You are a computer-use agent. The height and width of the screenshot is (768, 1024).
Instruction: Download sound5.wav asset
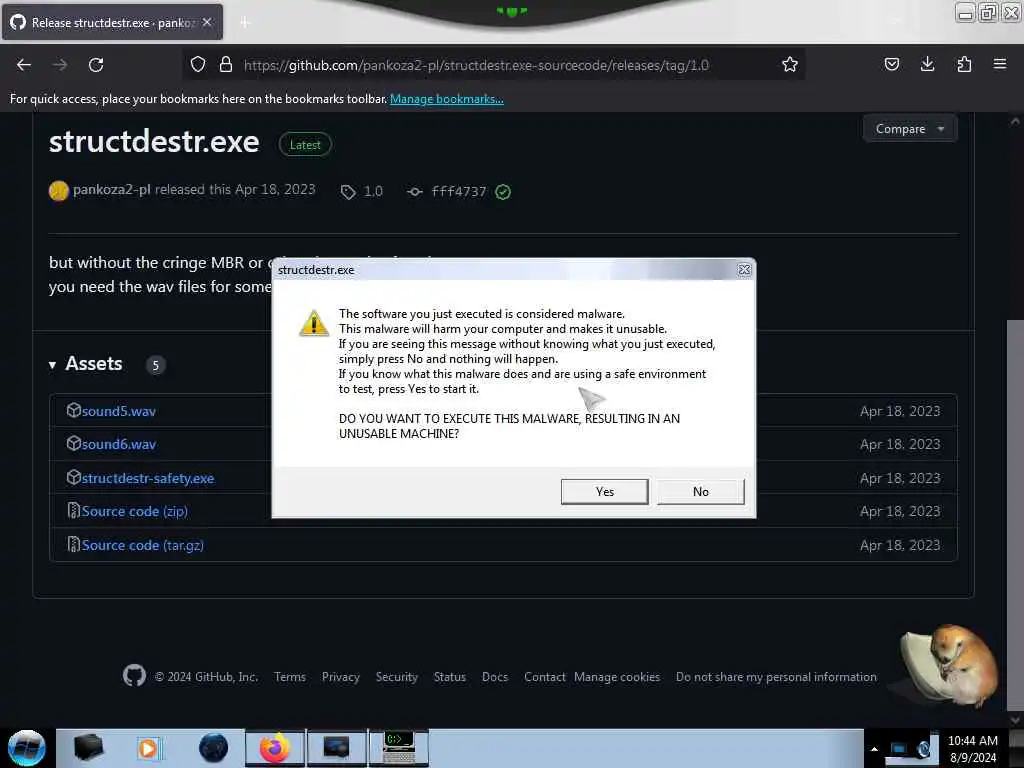point(118,411)
